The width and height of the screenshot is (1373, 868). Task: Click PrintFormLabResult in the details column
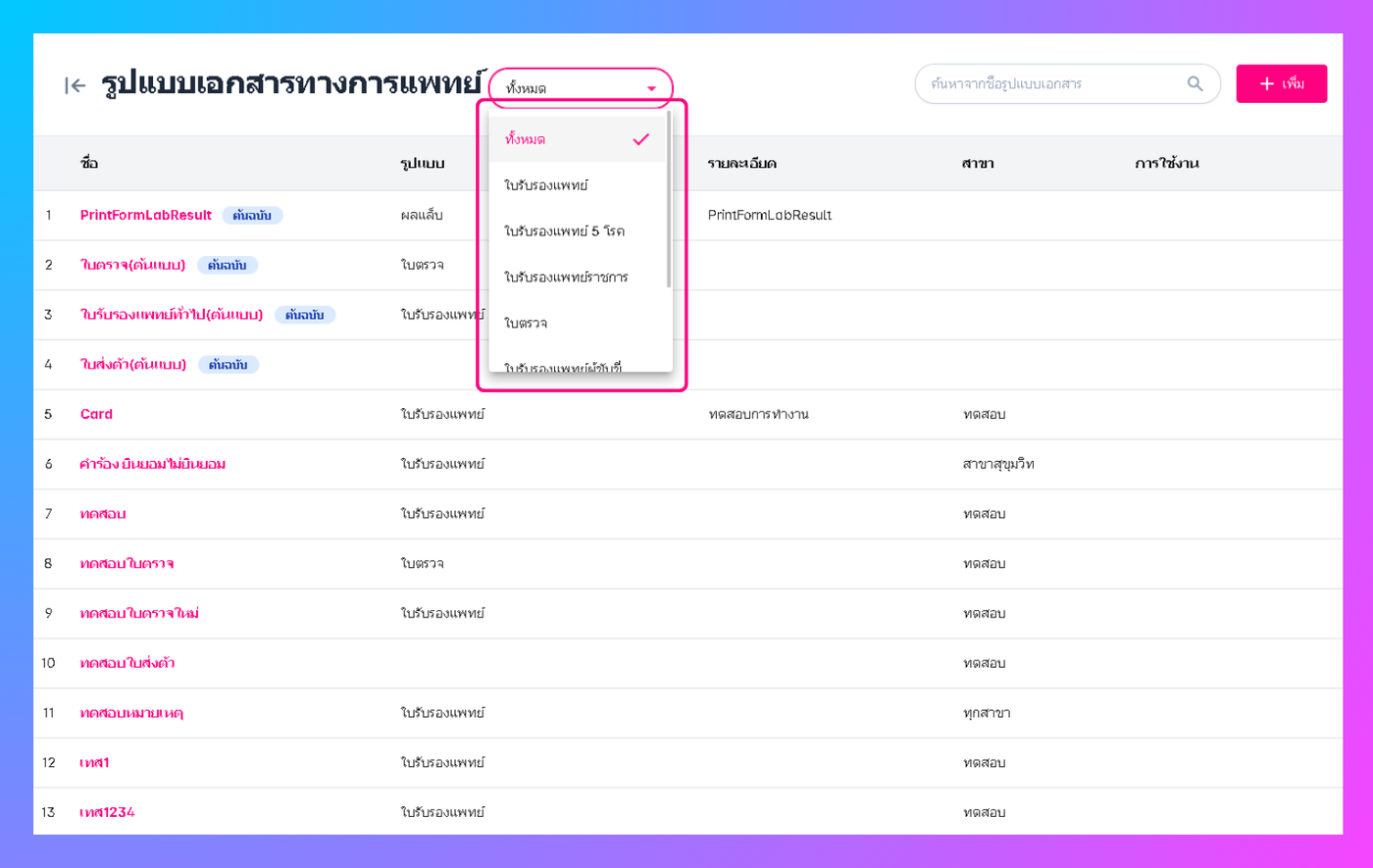[x=770, y=215]
